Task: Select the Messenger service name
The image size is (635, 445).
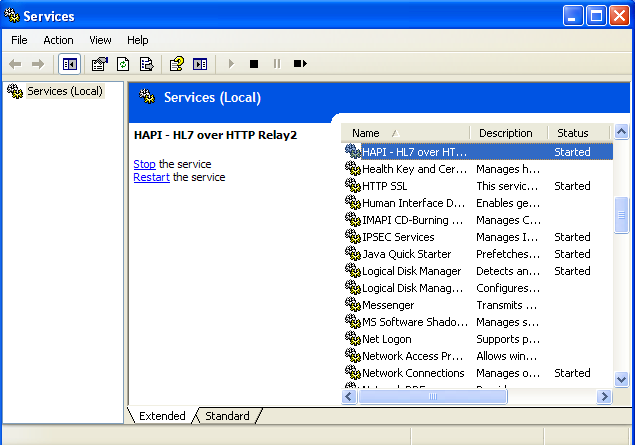Action: 388,305
